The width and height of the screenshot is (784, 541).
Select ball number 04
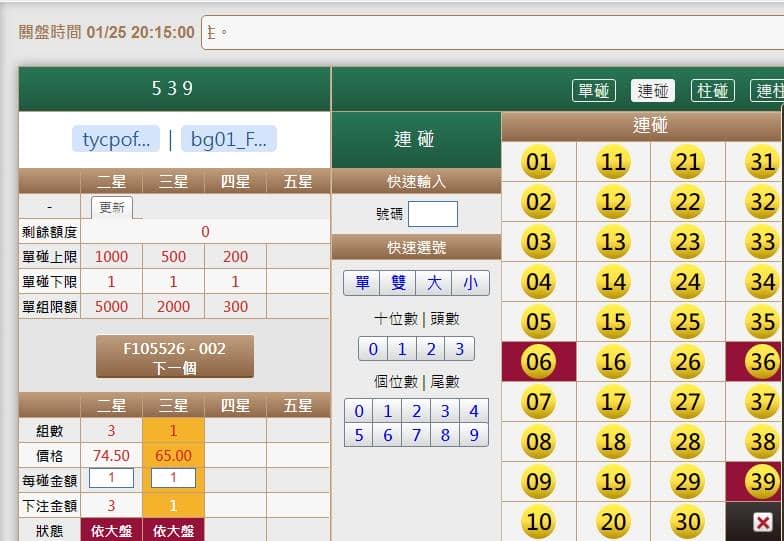pos(538,282)
